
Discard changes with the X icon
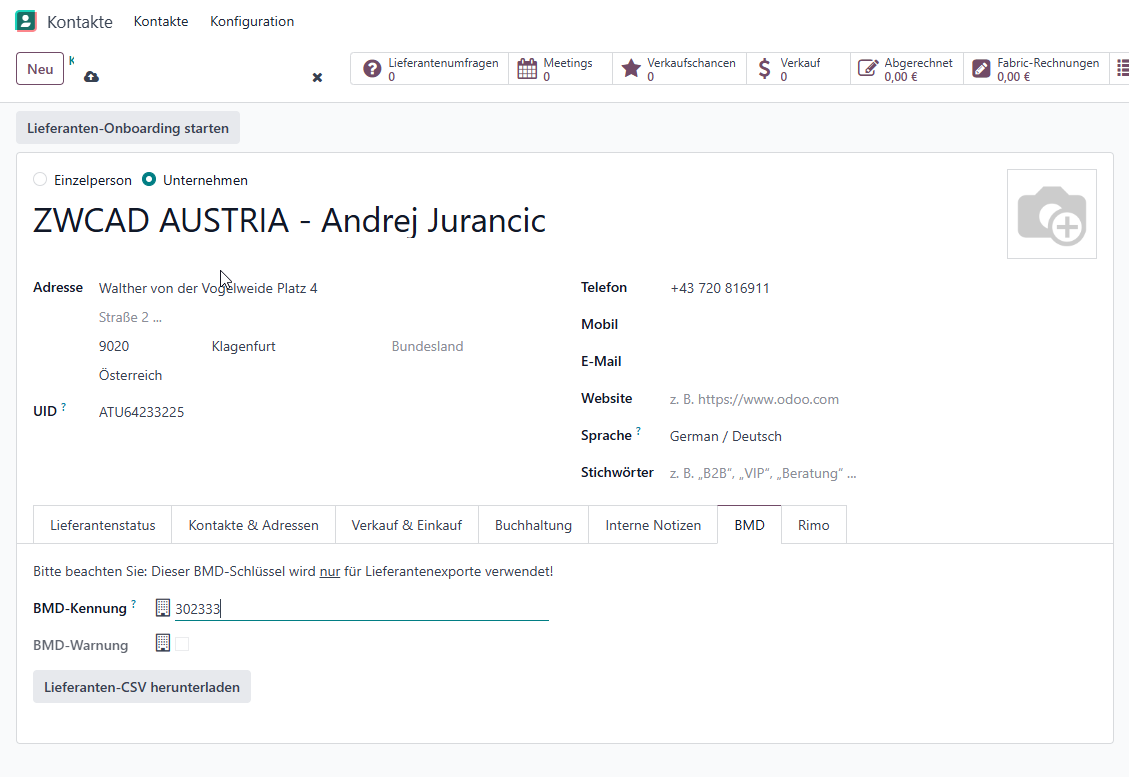point(317,77)
